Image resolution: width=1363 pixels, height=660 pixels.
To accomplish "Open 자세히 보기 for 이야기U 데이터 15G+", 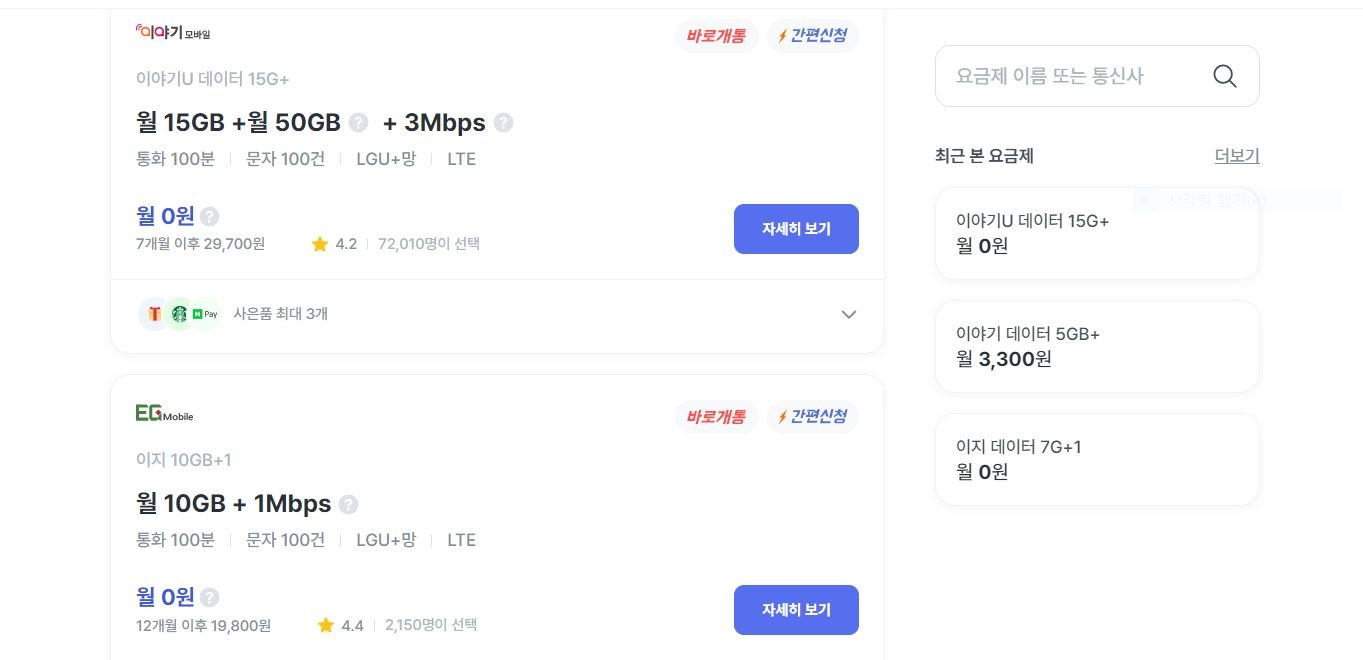I will 796,229.
